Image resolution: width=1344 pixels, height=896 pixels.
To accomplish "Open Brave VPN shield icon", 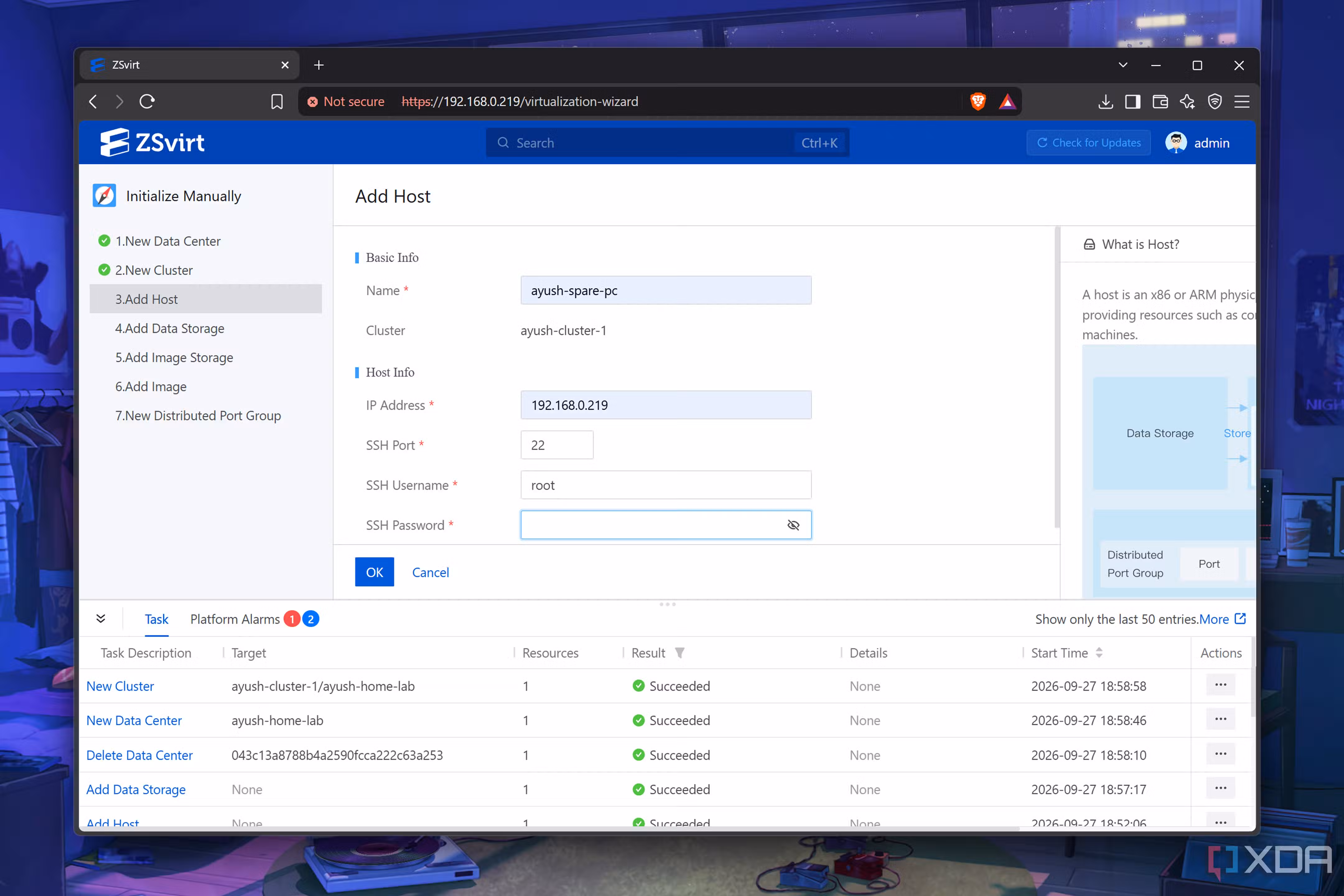I will [1215, 102].
